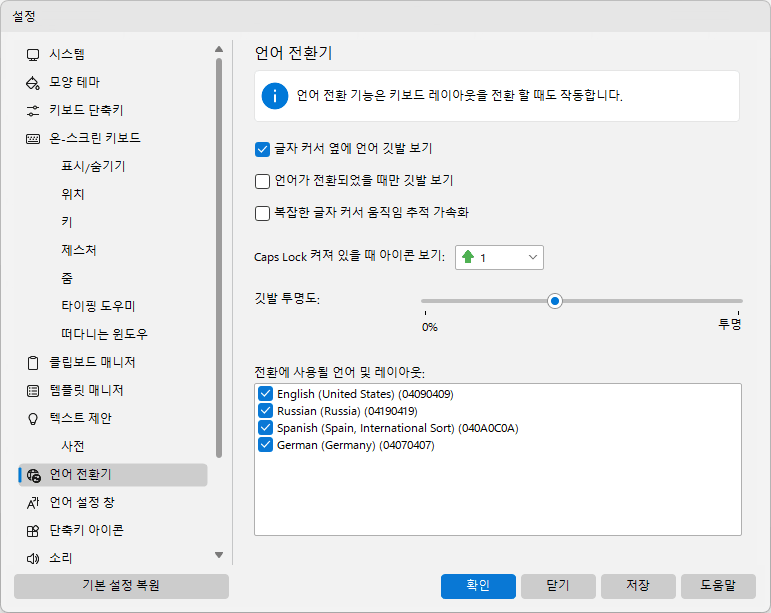Uncheck German (Germany) layout
This screenshot has height=613, width=771.
(266, 445)
